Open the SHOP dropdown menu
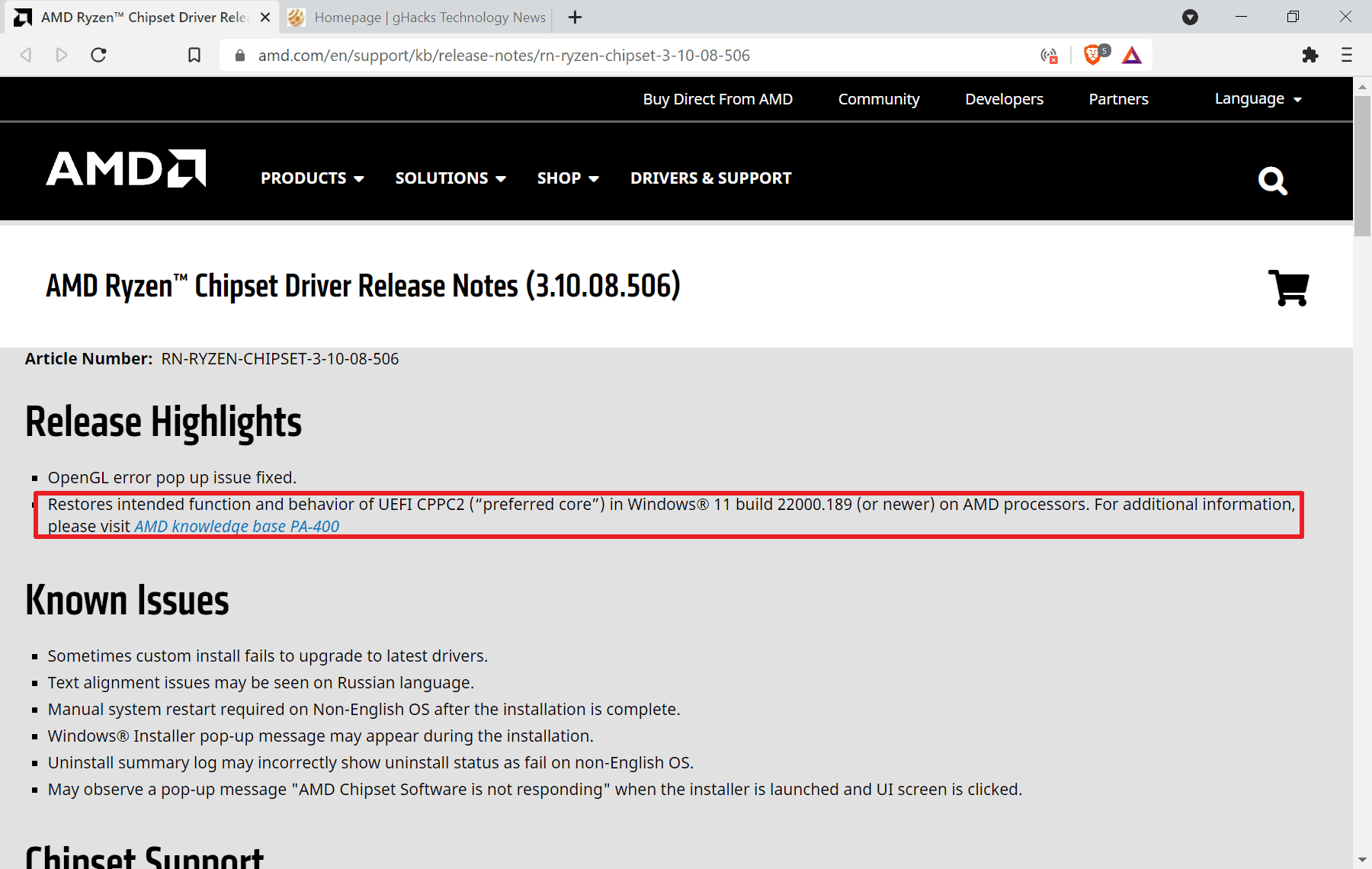 tap(567, 178)
